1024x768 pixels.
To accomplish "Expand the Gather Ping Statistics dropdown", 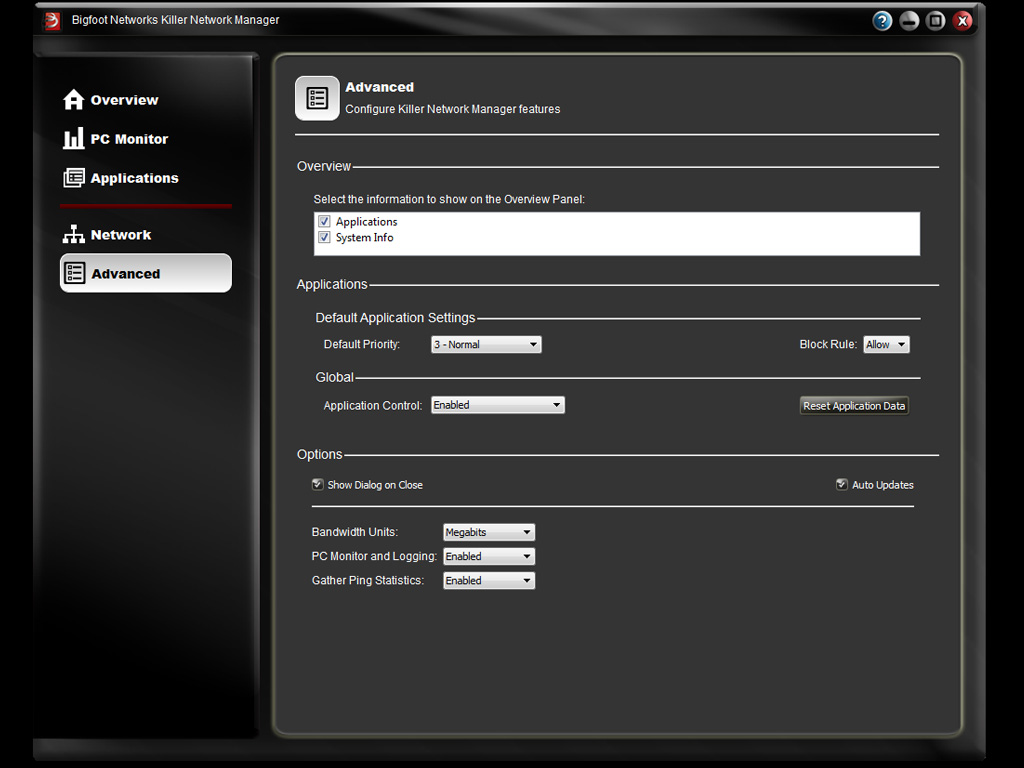I will click(x=488, y=581).
